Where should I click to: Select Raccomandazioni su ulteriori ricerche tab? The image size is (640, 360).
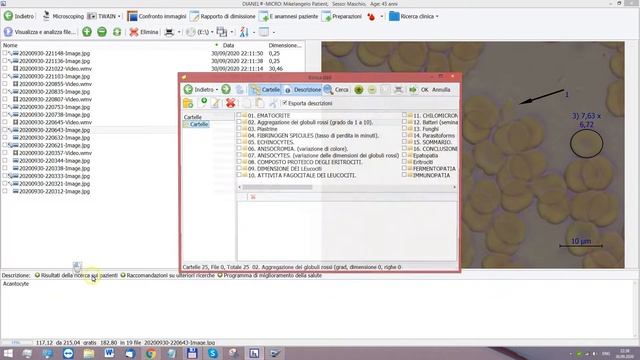click(x=167, y=276)
